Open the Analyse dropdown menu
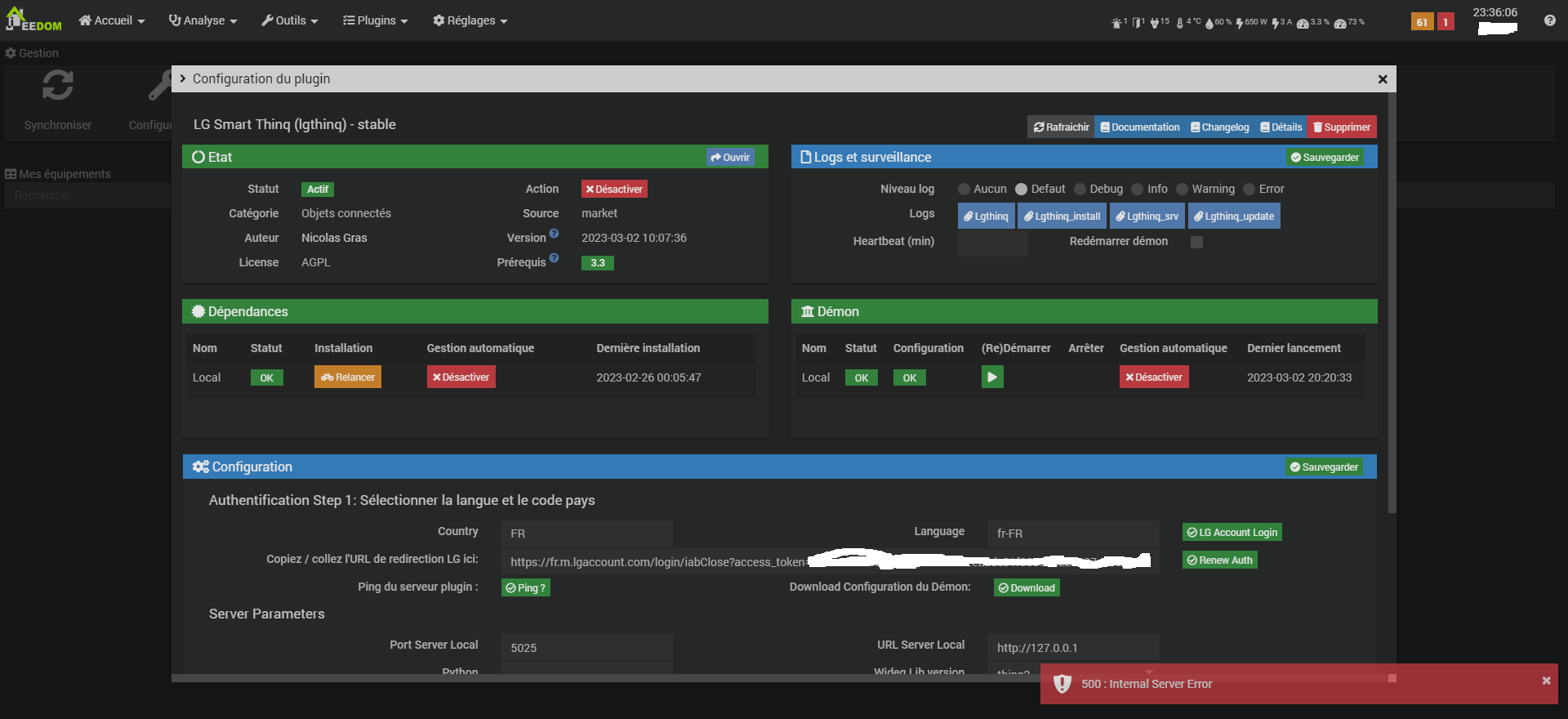1568x719 pixels. click(203, 20)
